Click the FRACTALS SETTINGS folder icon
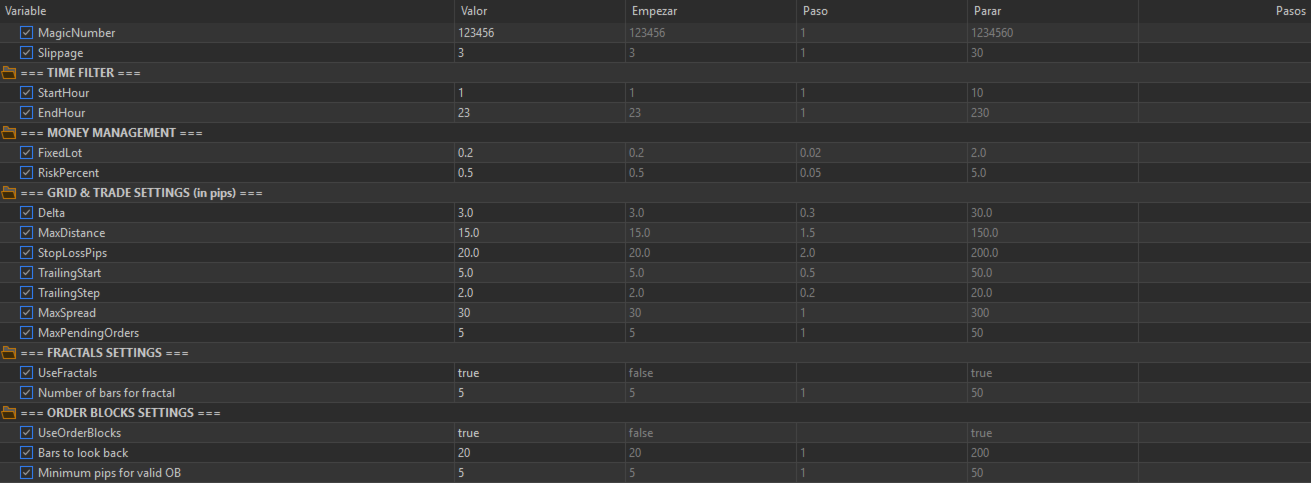This screenshot has height=483, width=1311. coord(9,353)
